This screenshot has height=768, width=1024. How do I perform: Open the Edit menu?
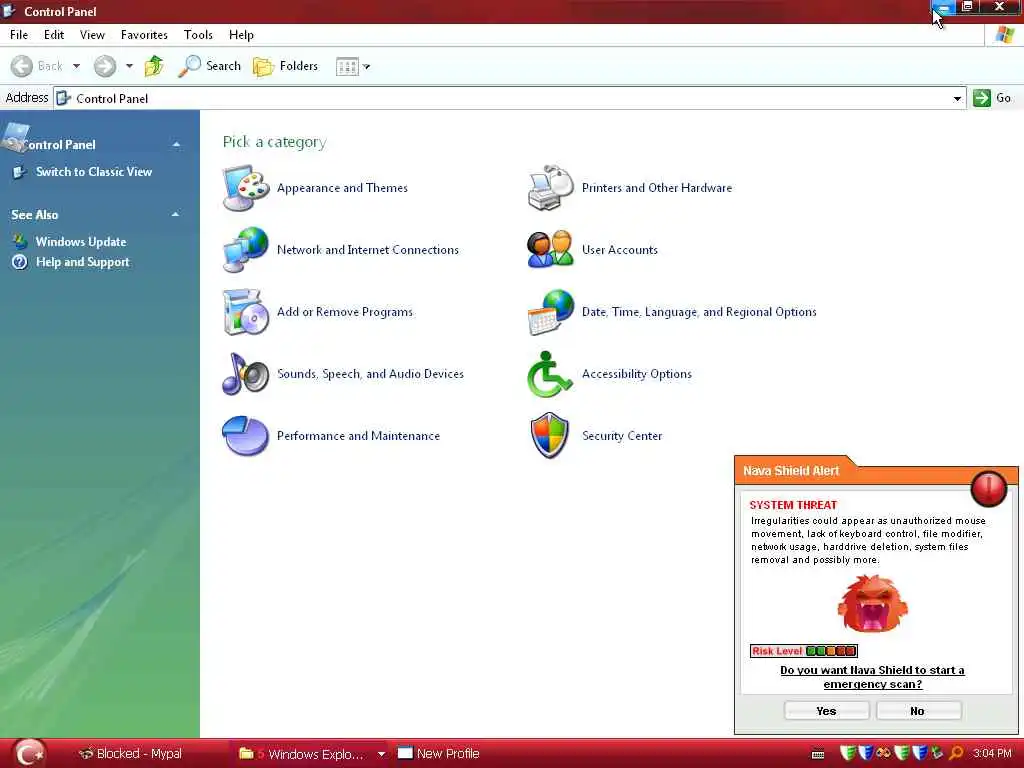[x=54, y=35]
